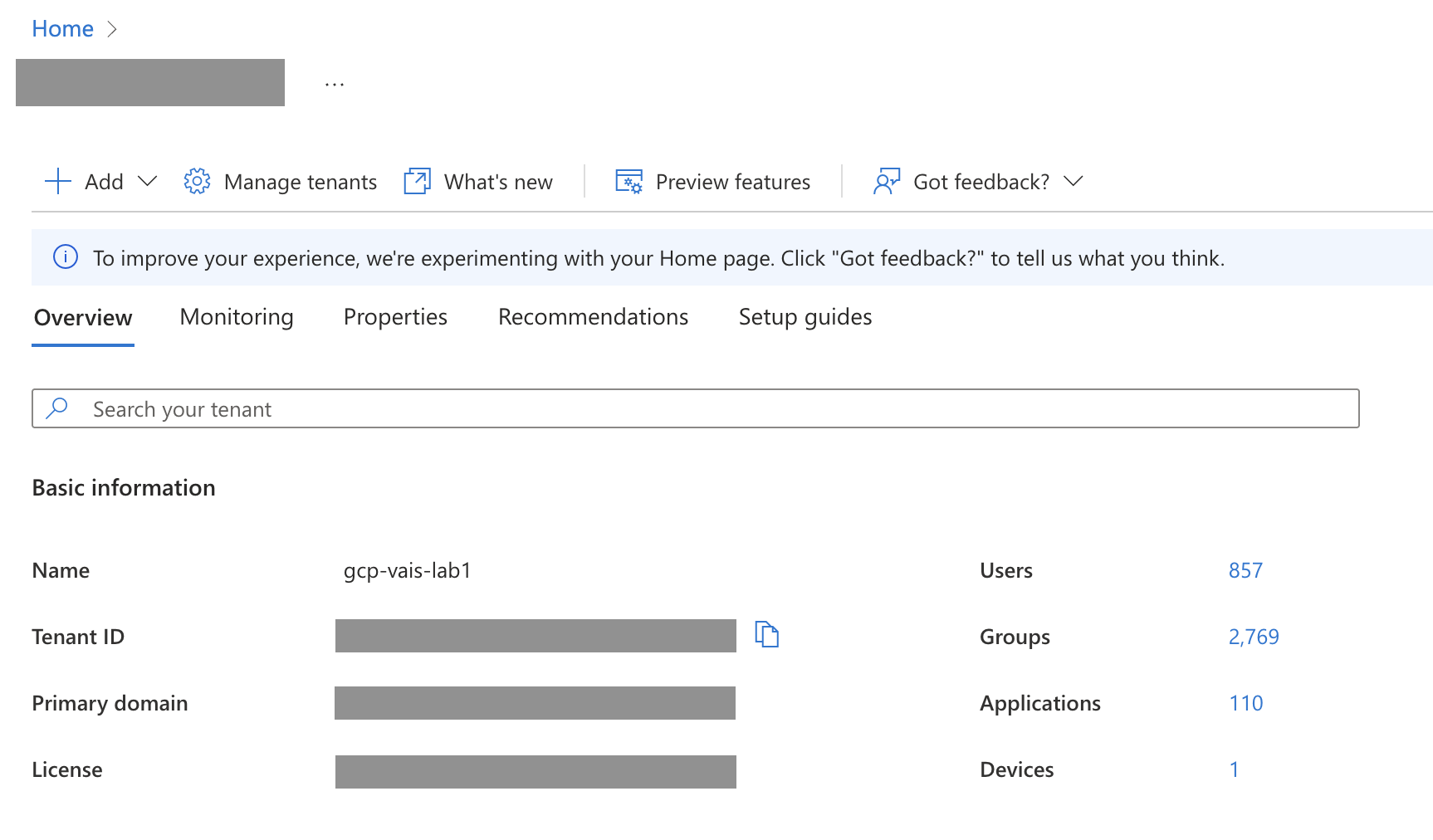Viewport: 1433px width, 840px height.
Task: Select the Recommendations tab
Action: [592, 317]
